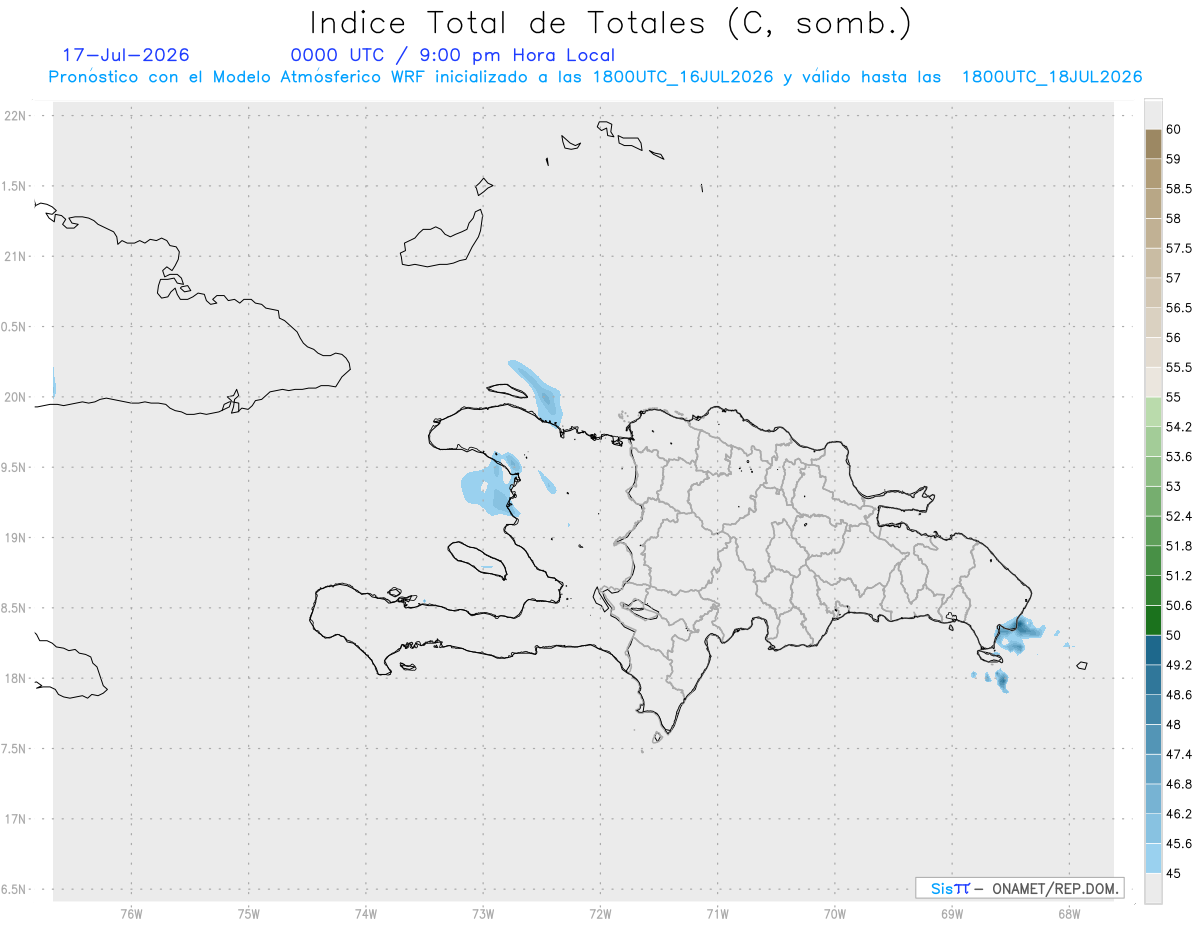Click the "73W" longitude label
The image size is (1200, 927).
483,913
